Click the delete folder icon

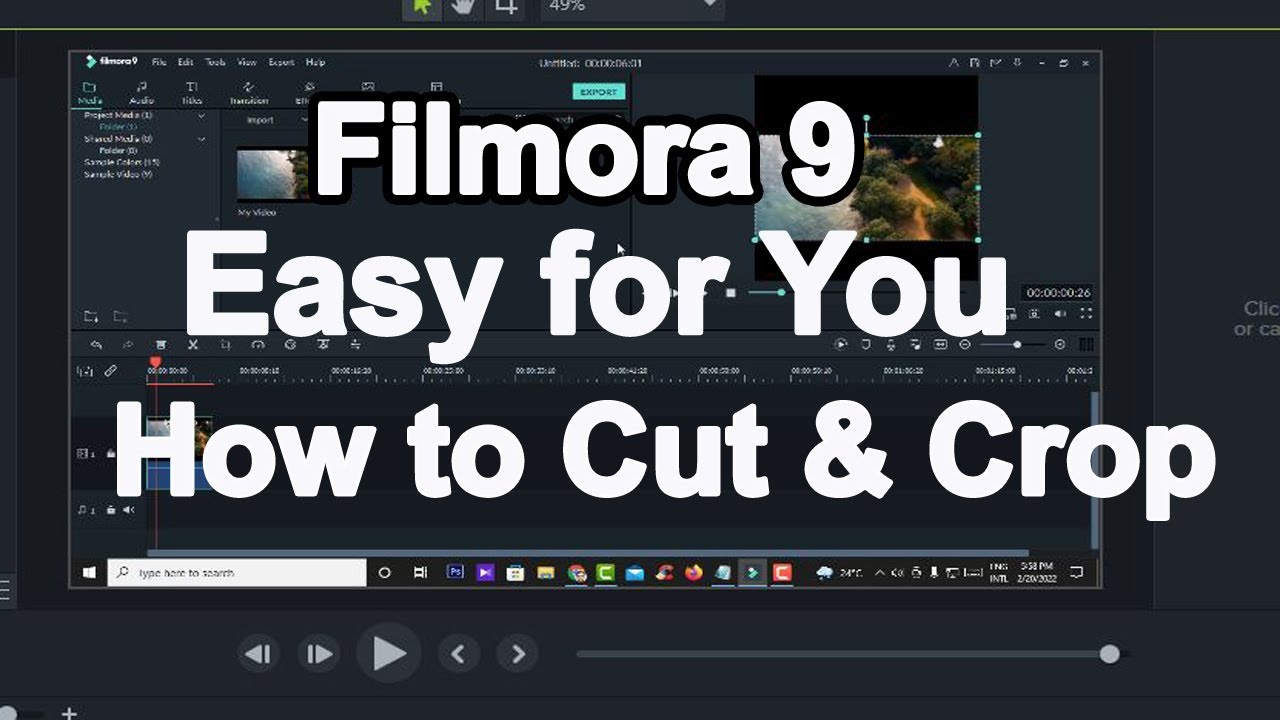120,317
